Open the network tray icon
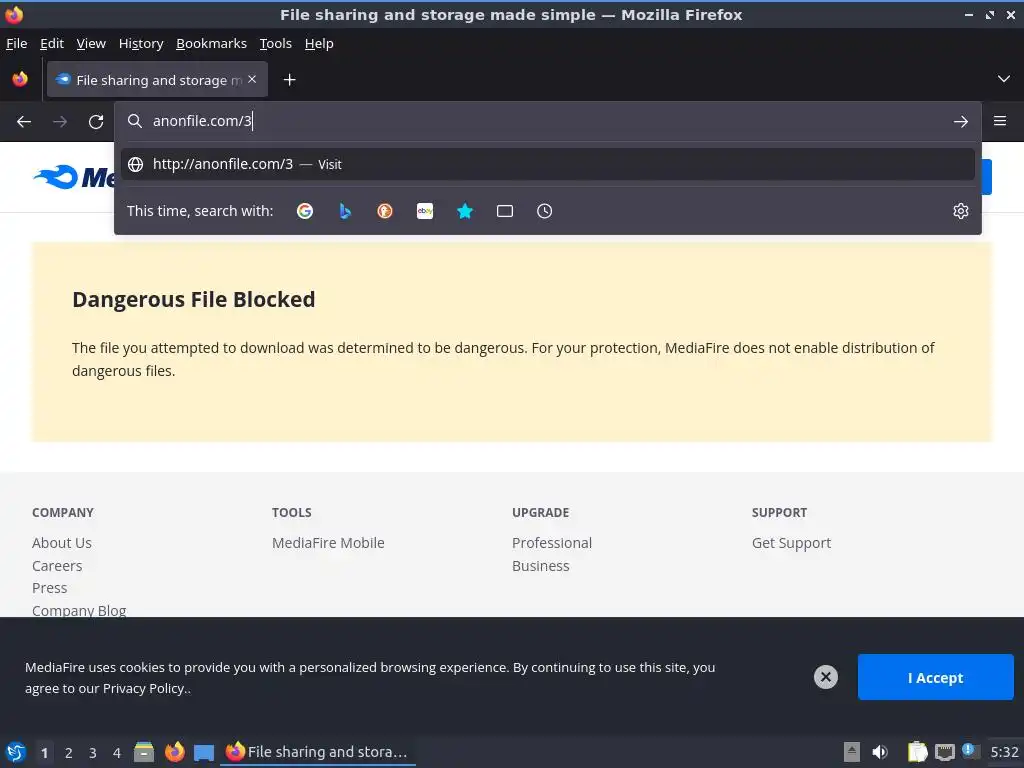 944,752
